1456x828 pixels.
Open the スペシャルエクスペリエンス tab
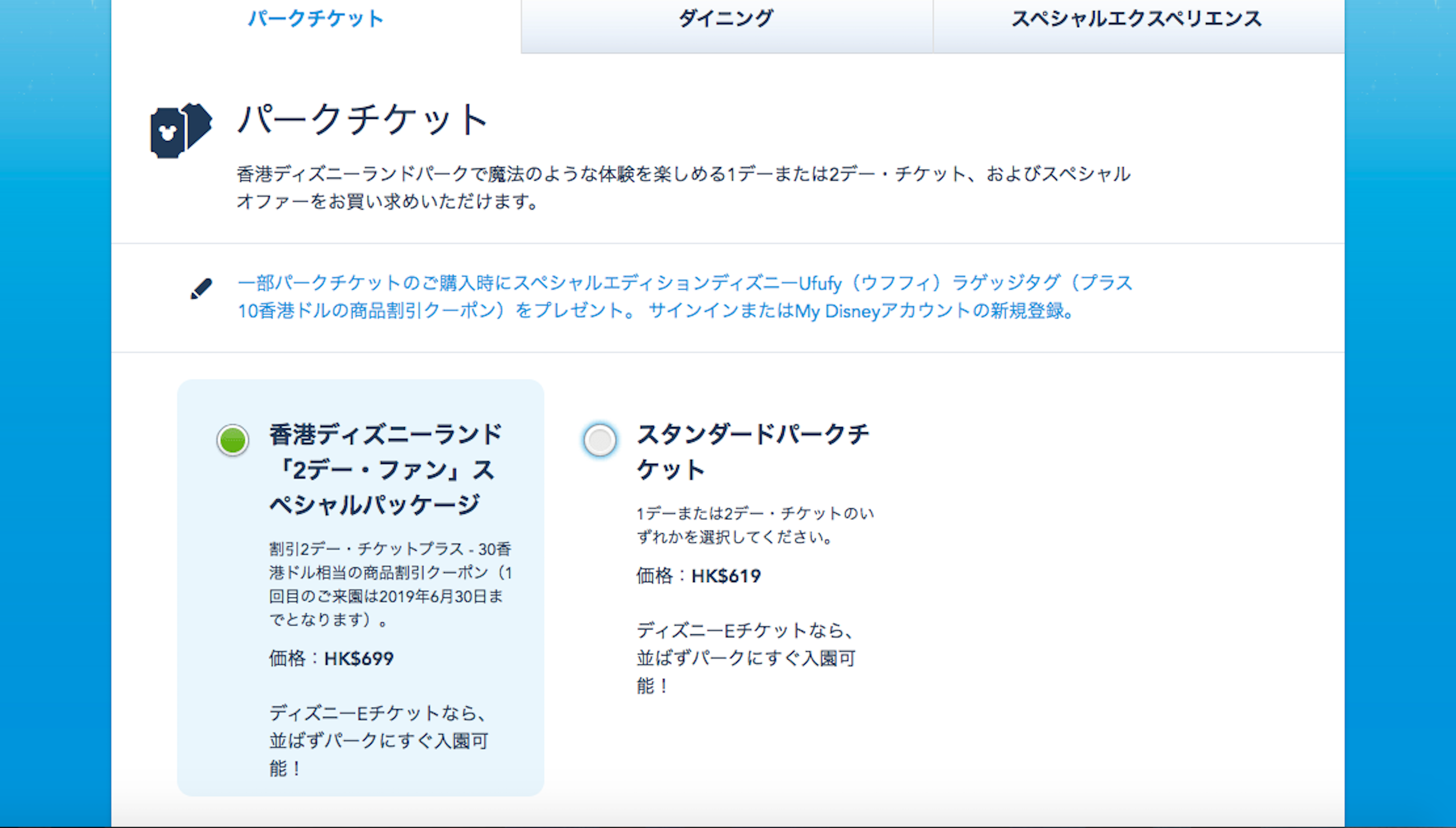1138,20
